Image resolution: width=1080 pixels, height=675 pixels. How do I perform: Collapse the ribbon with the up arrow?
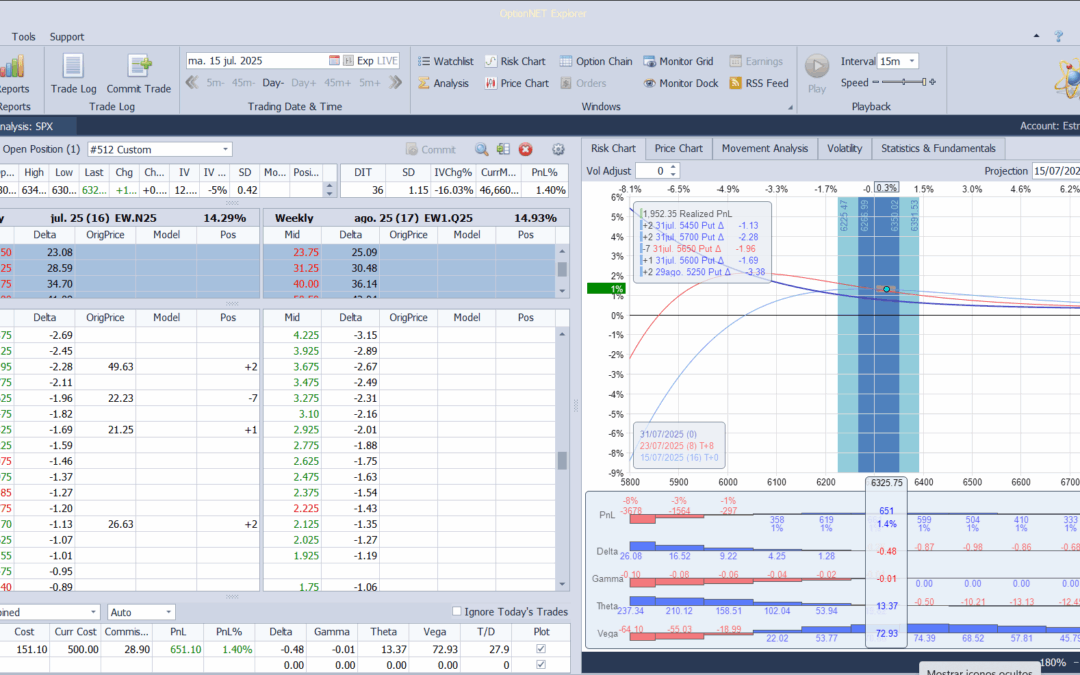coord(1037,36)
